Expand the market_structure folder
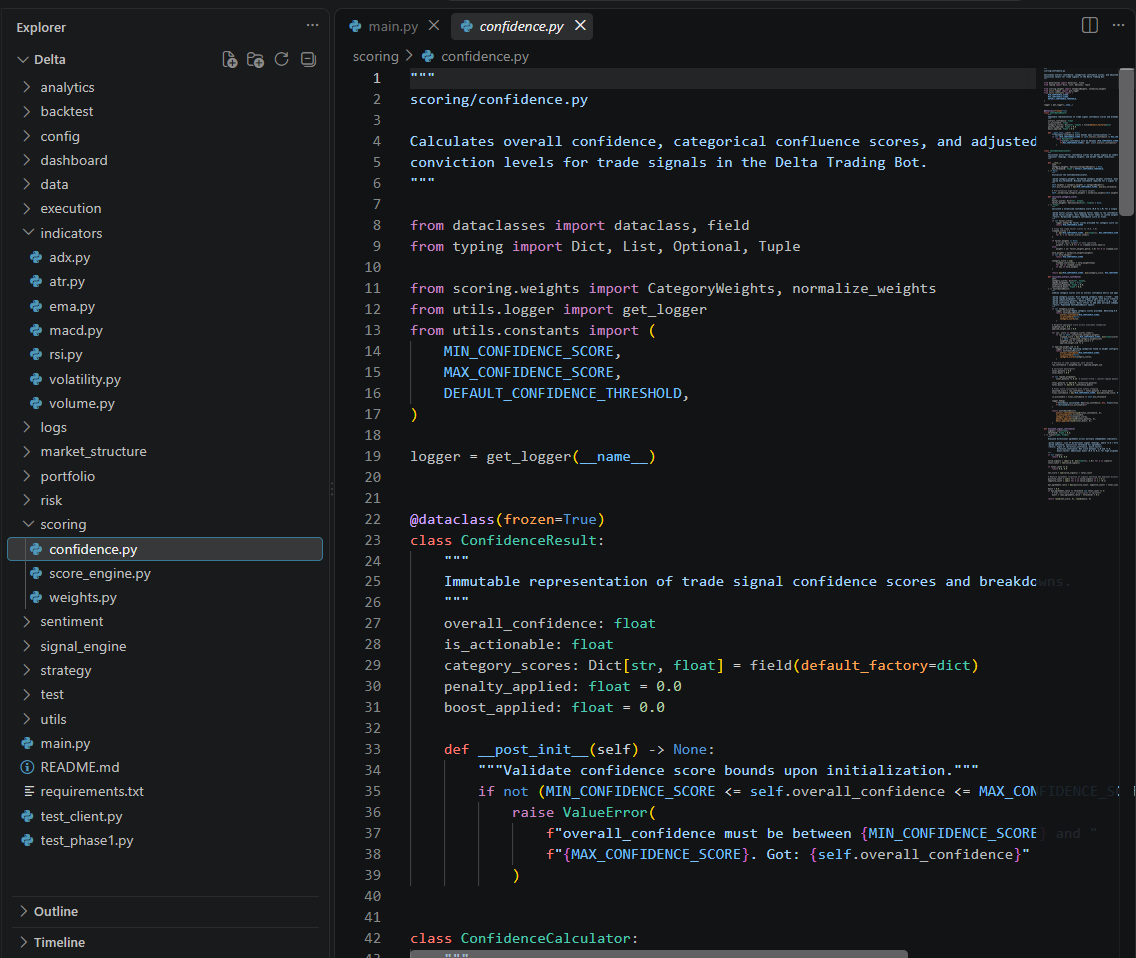This screenshot has height=958, width=1136. [x=93, y=451]
